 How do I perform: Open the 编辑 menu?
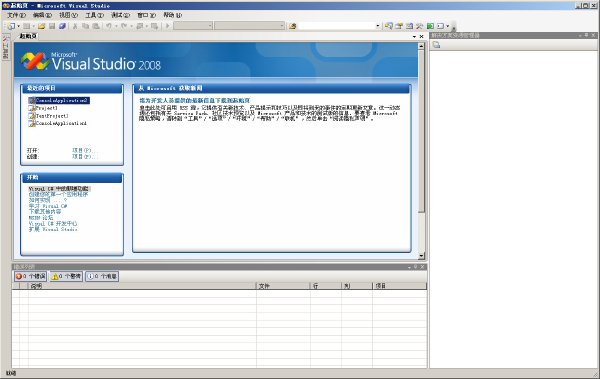pyautogui.click(x=42, y=15)
